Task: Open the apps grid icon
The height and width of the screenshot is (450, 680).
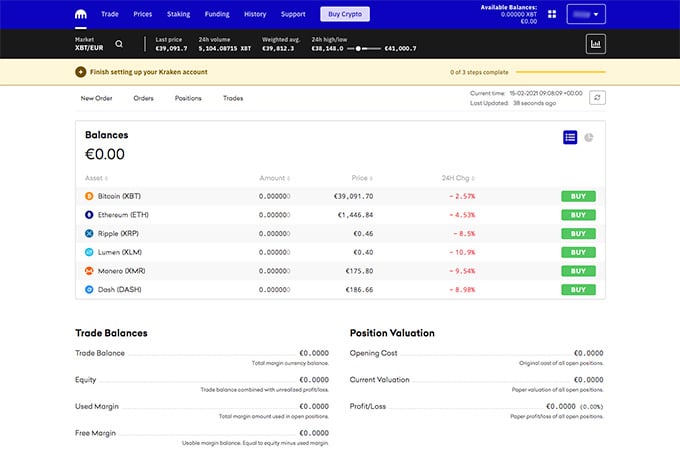Action: 552,14
